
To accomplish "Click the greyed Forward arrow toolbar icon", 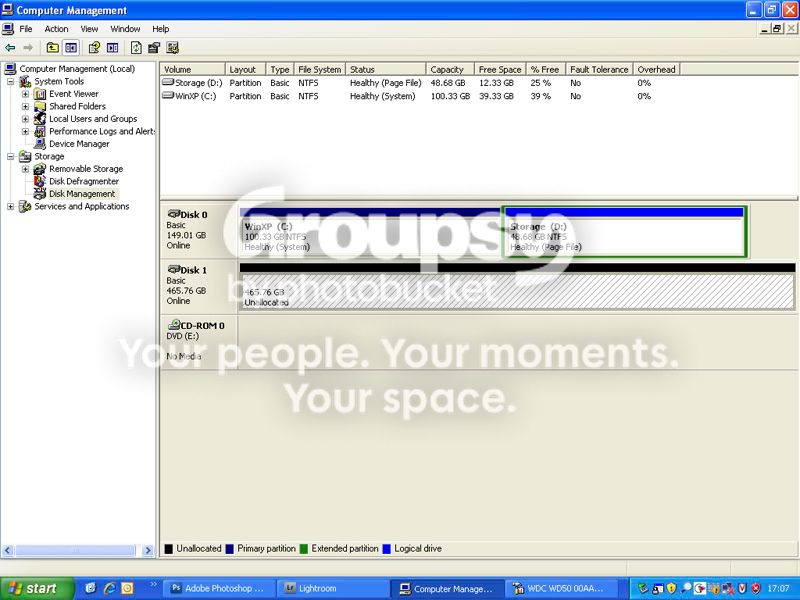I will 28,48.
